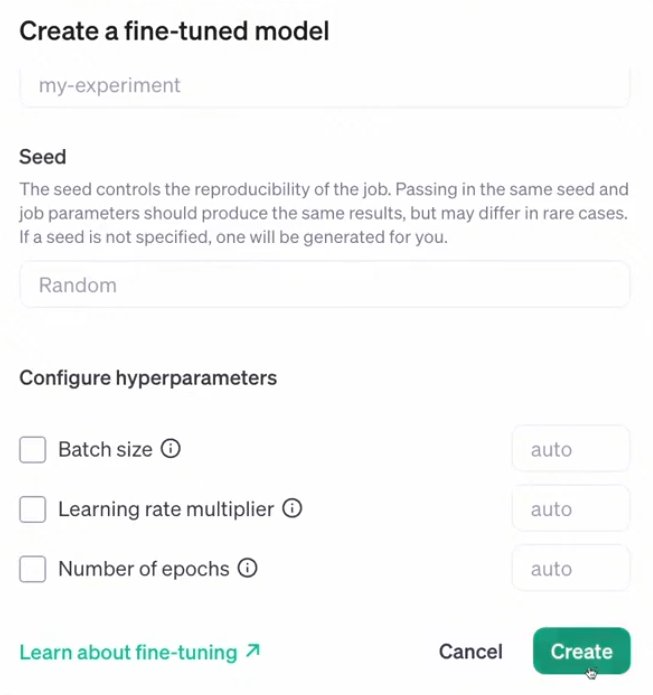Click the Configure hyperparameters heading
653x695 pixels.
tap(148, 379)
